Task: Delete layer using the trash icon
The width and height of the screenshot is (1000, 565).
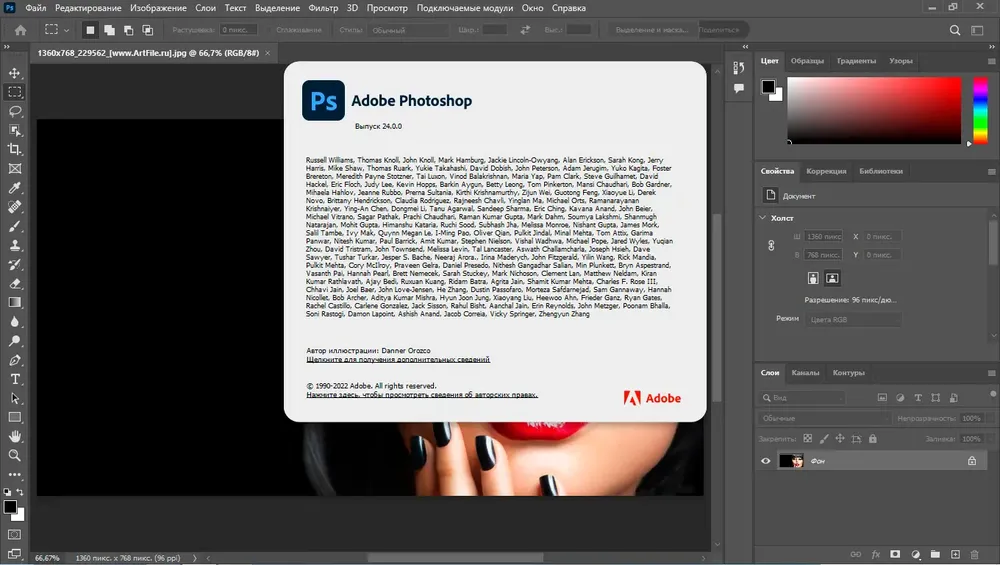Action: point(974,554)
